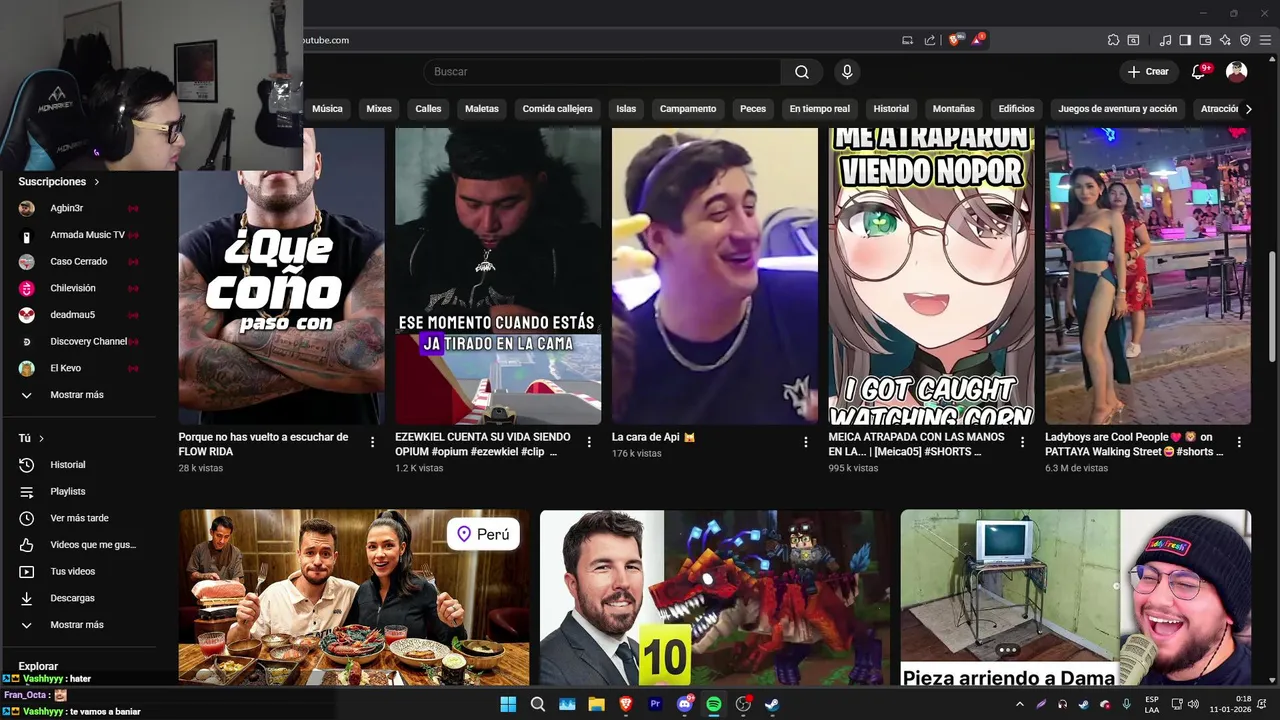Open Brave Wallet icon
This screenshot has width=1280, height=720.
1205,40
